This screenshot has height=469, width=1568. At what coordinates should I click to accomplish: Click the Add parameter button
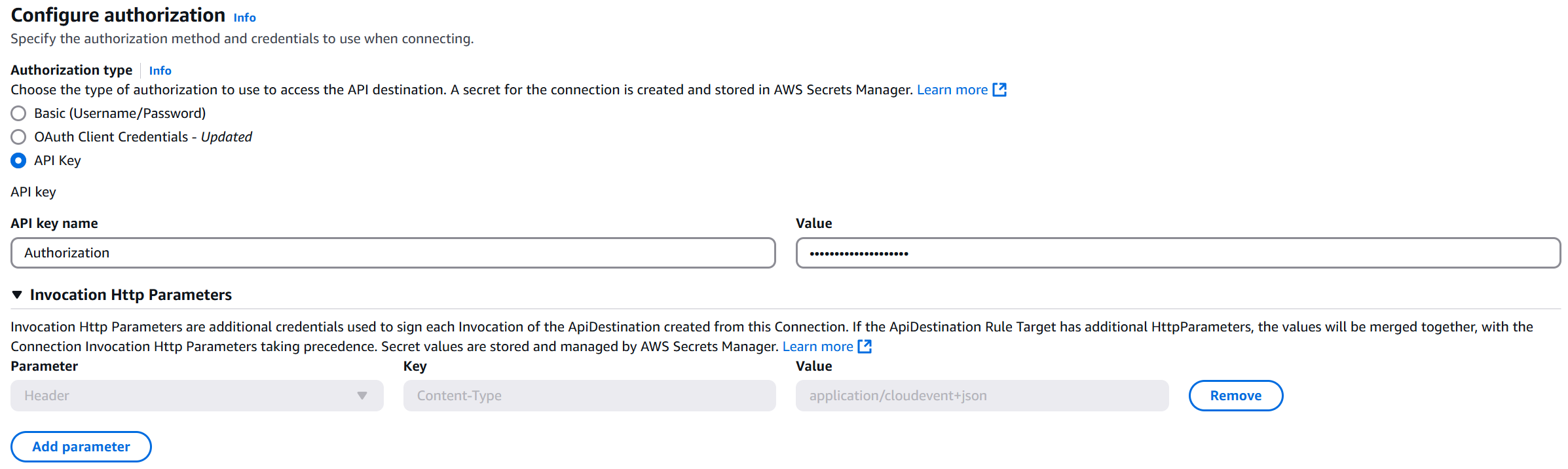point(81,447)
